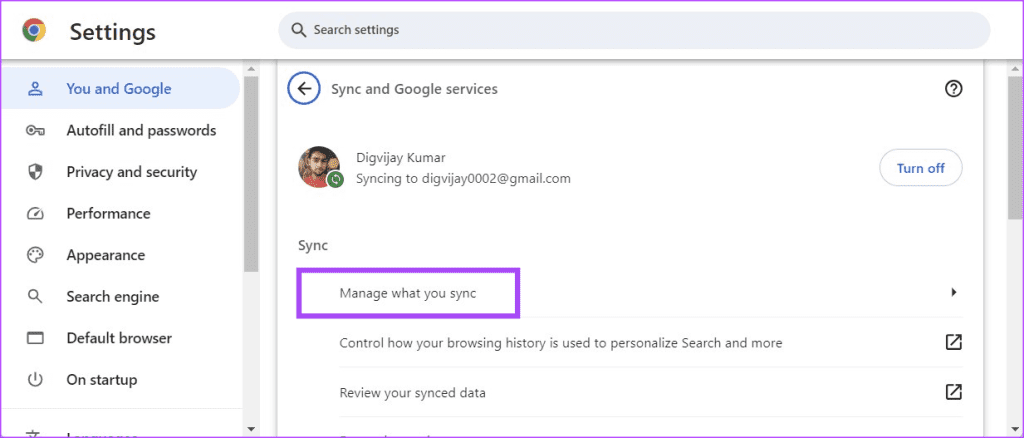Open the help question mark icon

(953, 89)
